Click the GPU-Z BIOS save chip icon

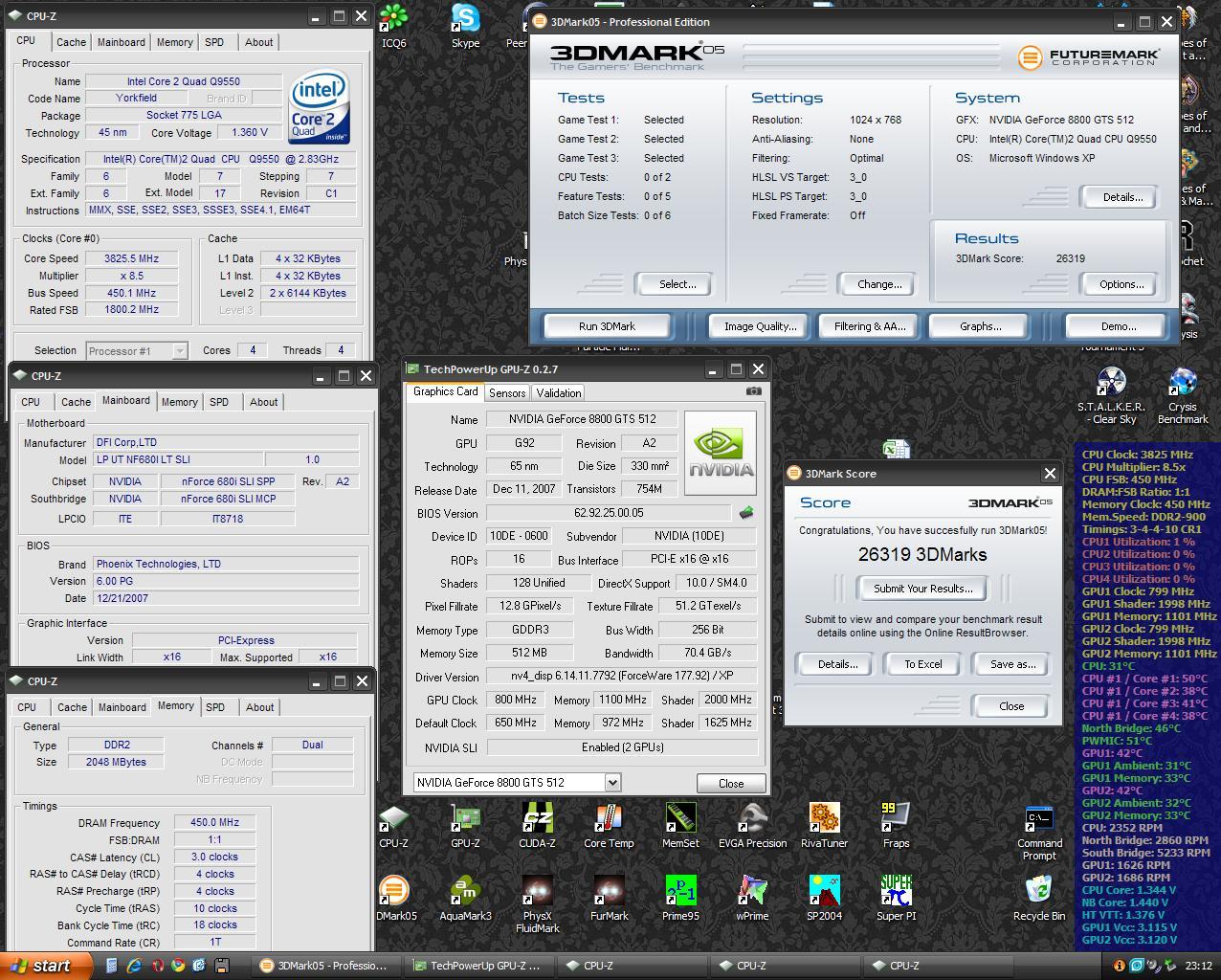(746, 513)
